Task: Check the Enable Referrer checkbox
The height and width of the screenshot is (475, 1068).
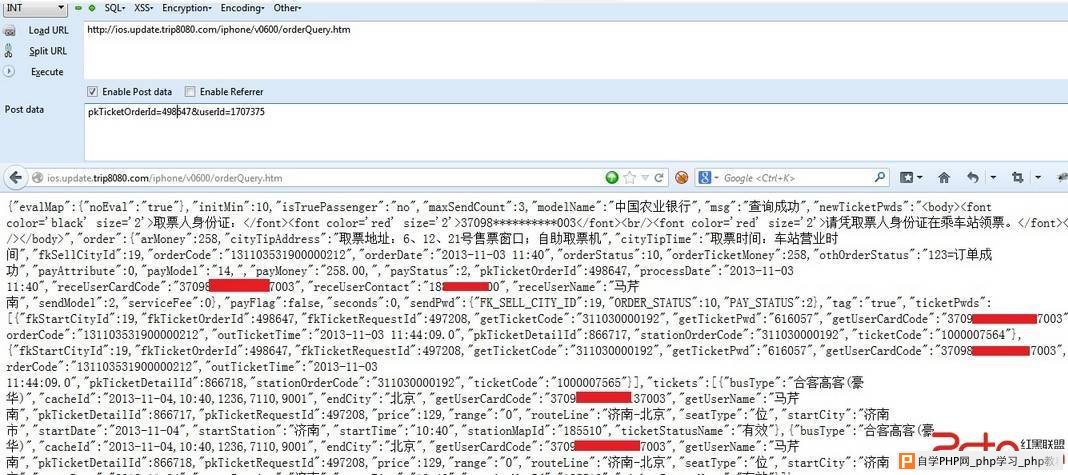Action: click(x=190, y=91)
